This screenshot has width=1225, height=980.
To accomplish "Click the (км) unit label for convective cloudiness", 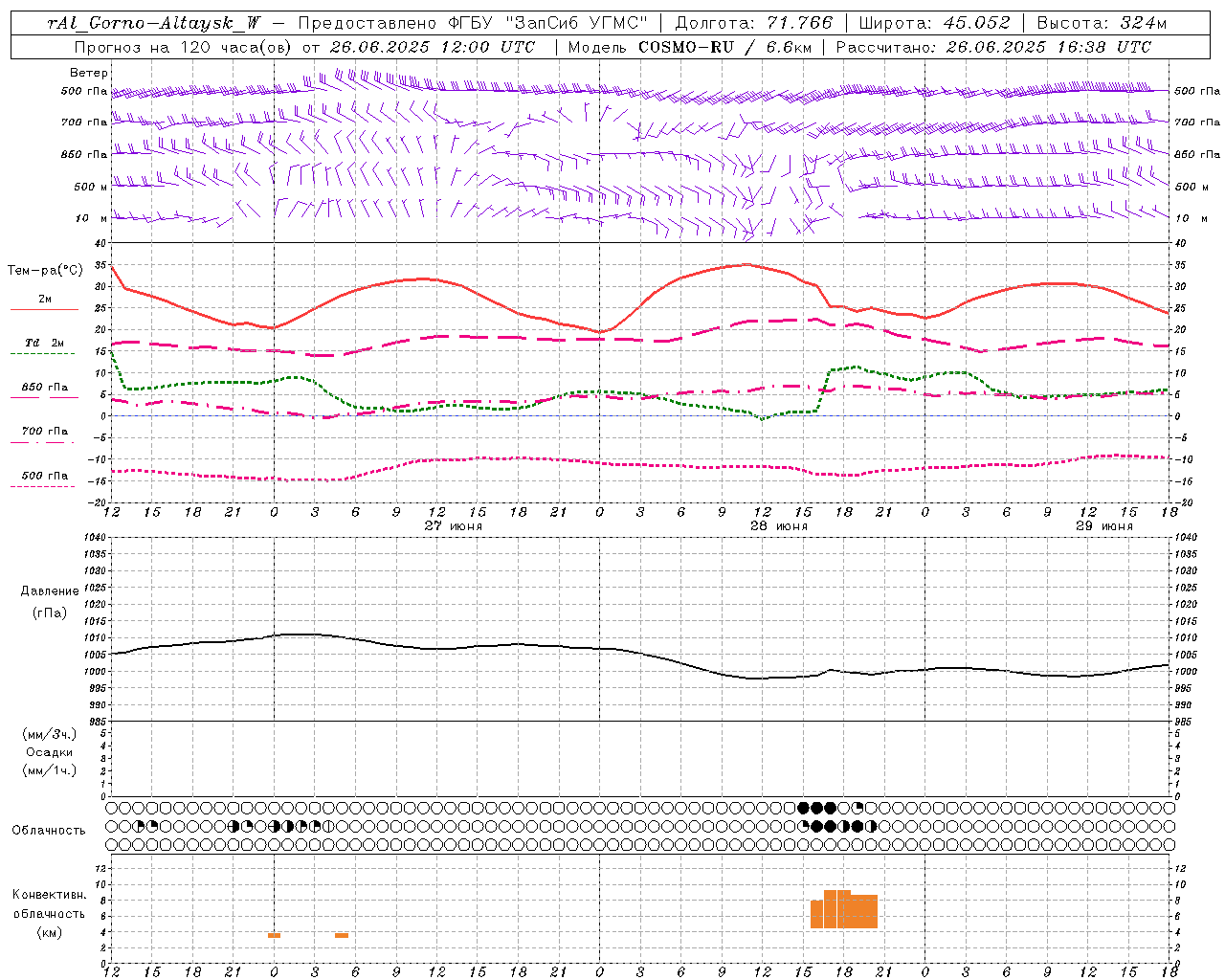I will pyautogui.click(x=50, y=932).
